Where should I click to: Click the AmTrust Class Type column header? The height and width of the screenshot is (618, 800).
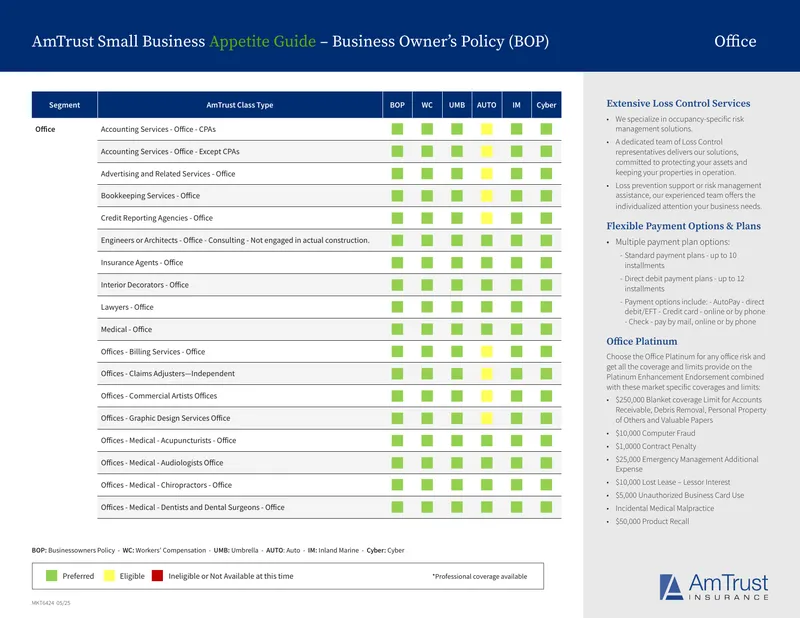pos(240,105)
